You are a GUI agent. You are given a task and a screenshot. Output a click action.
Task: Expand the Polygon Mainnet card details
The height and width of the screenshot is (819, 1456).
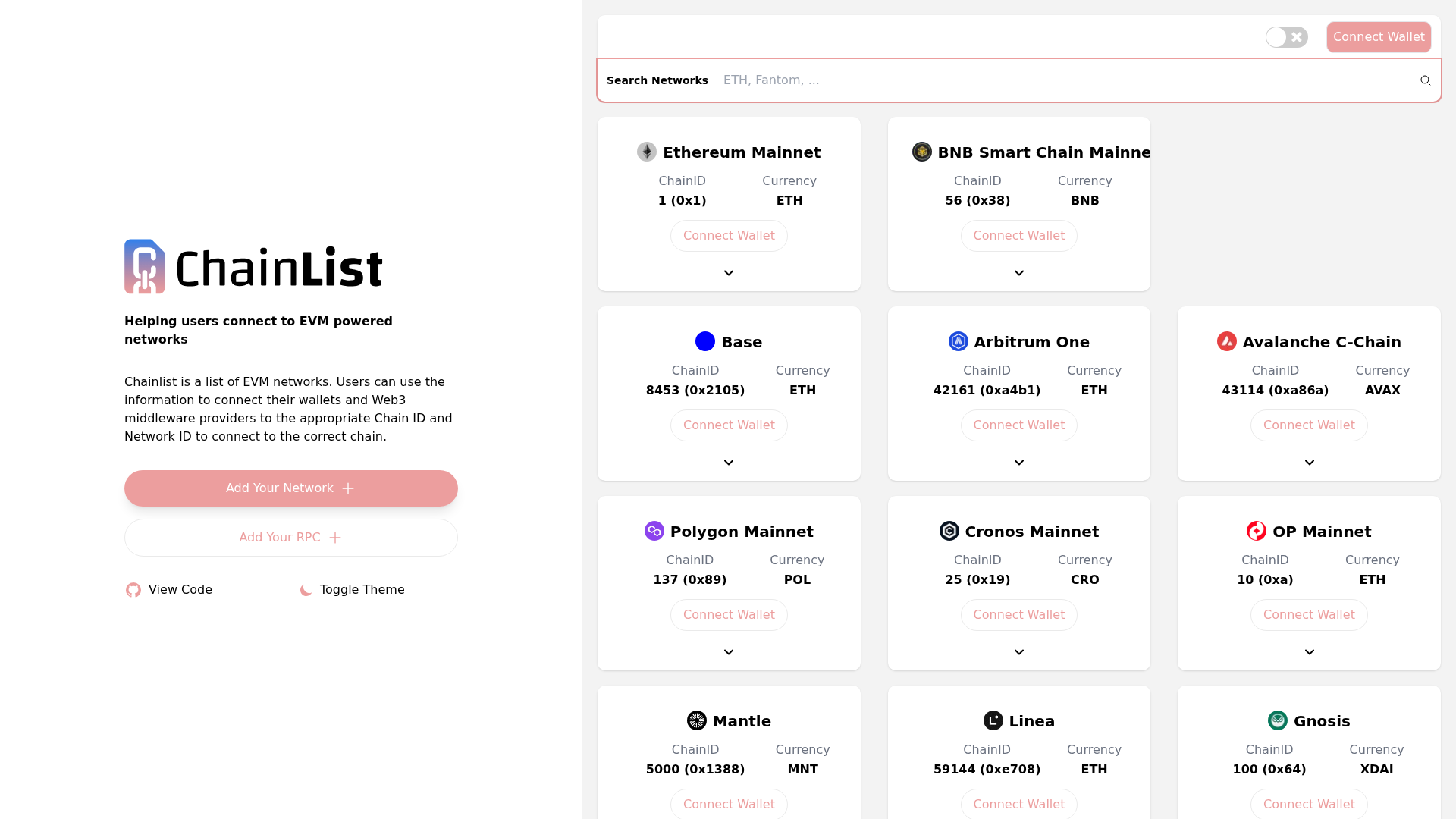[729, 652]
